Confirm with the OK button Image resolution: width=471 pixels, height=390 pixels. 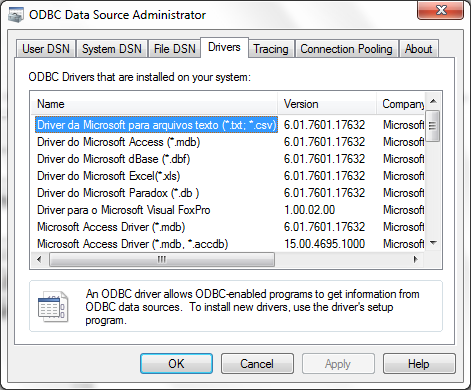click(176, 364)
